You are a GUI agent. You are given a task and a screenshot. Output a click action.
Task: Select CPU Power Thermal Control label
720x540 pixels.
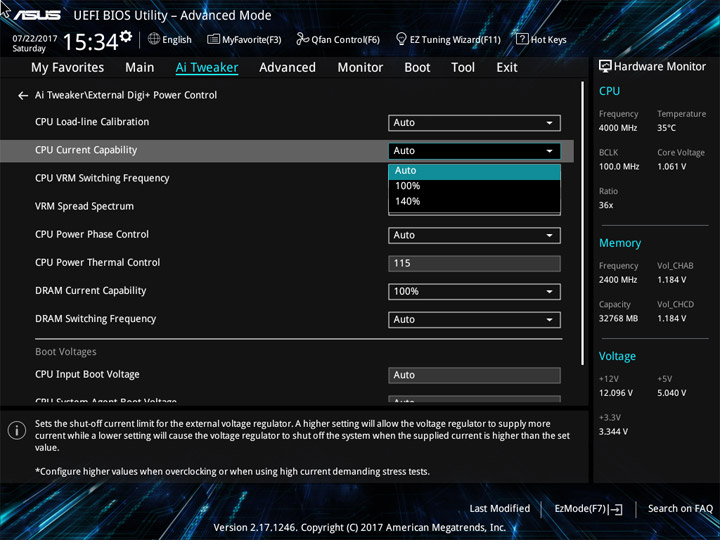[98, 262]
